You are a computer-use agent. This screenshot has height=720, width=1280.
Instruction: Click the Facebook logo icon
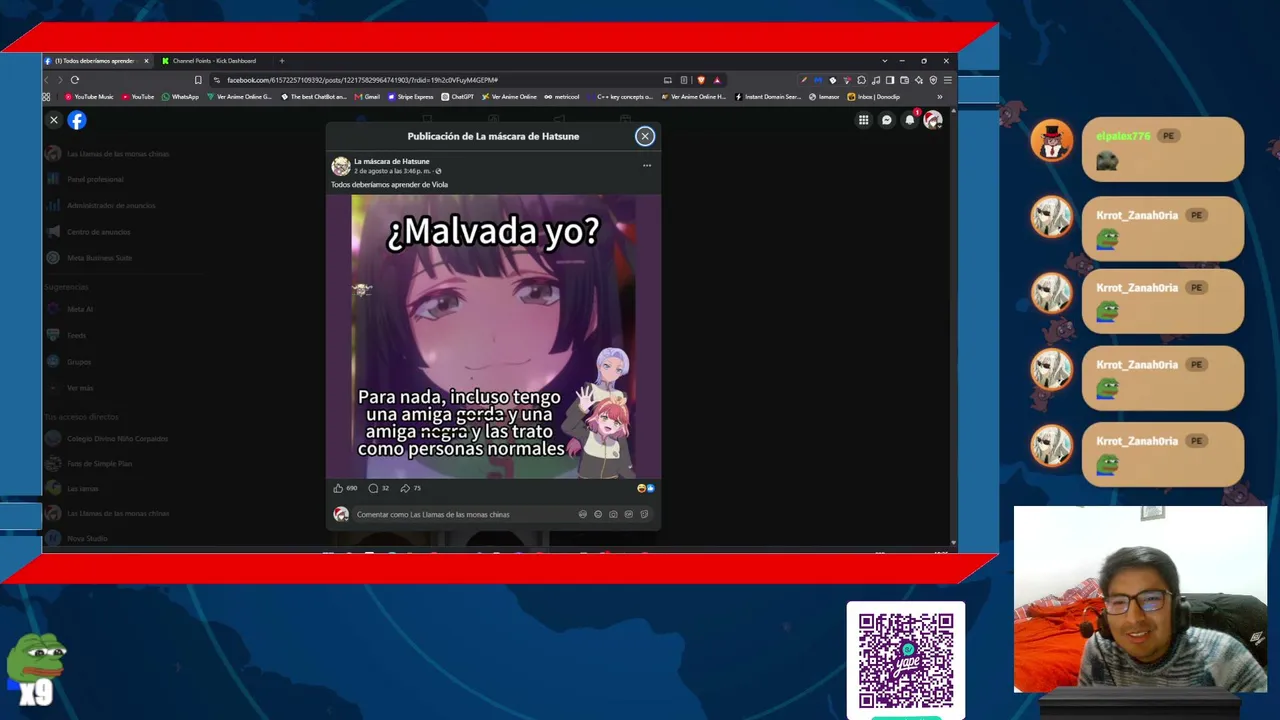tap(77, 120)
